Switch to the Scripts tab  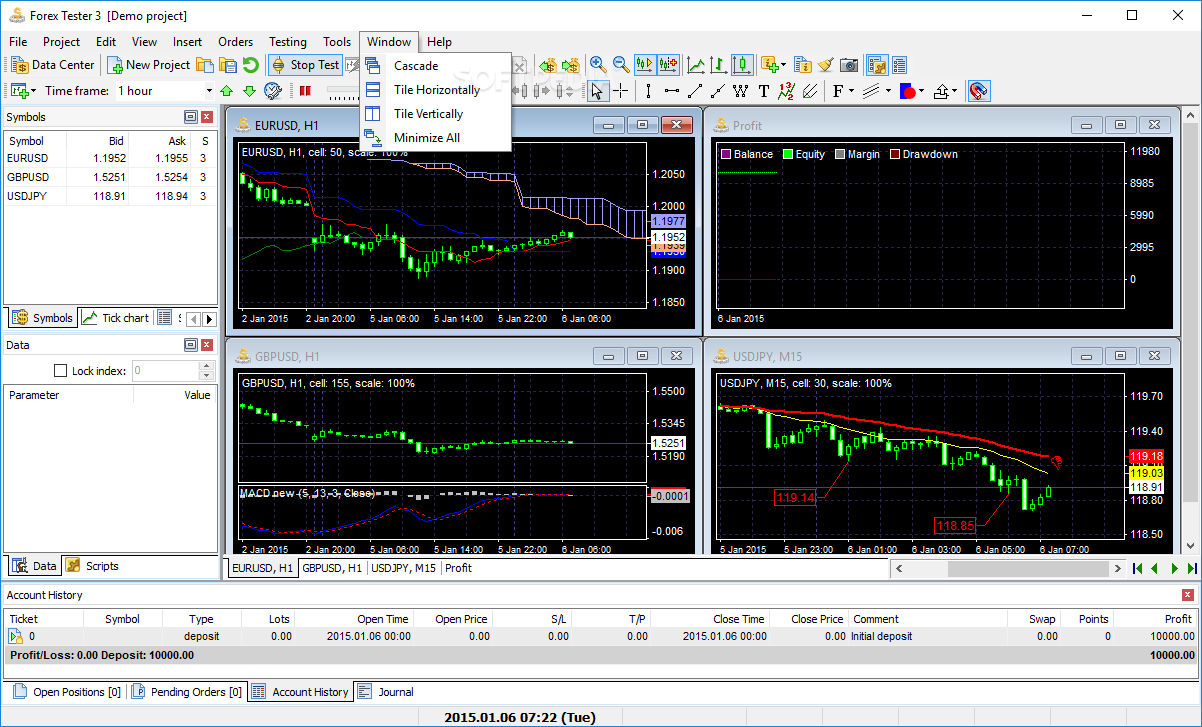point(92,566)
